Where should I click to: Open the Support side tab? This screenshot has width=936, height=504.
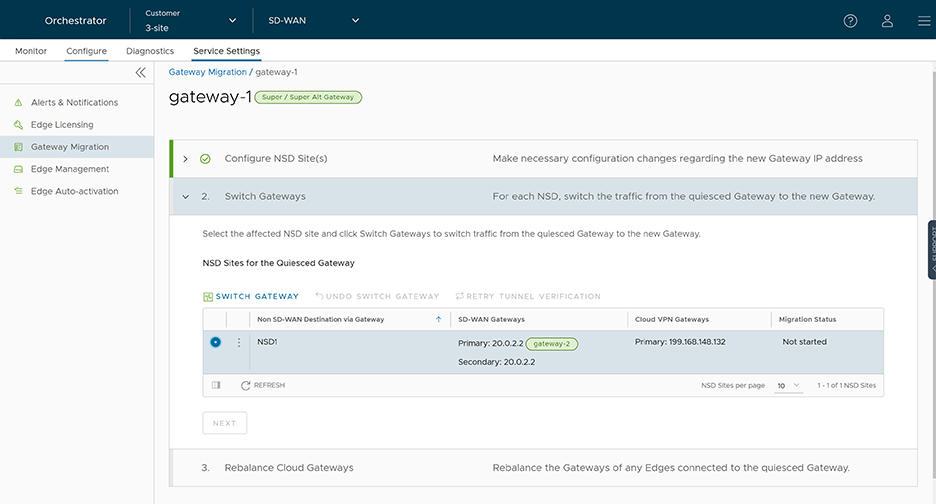(931, 249)
